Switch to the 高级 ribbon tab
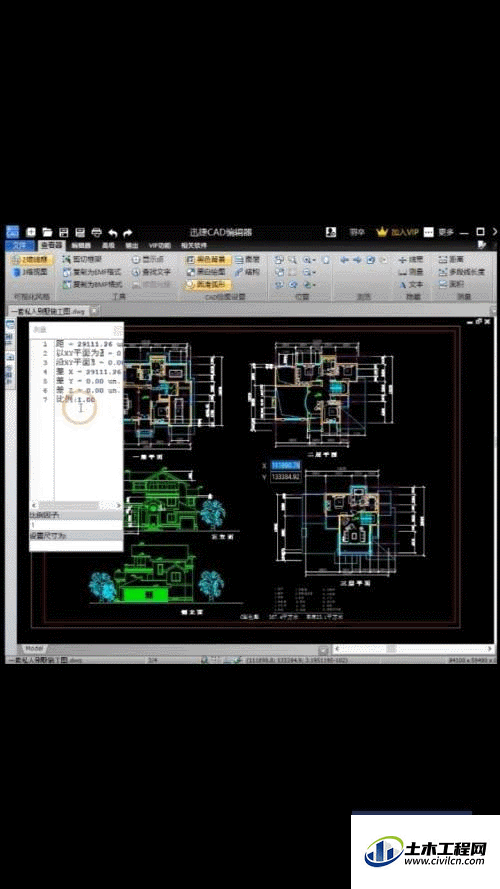This screenshot has width=500, height=889. click(x=108, y=245)
